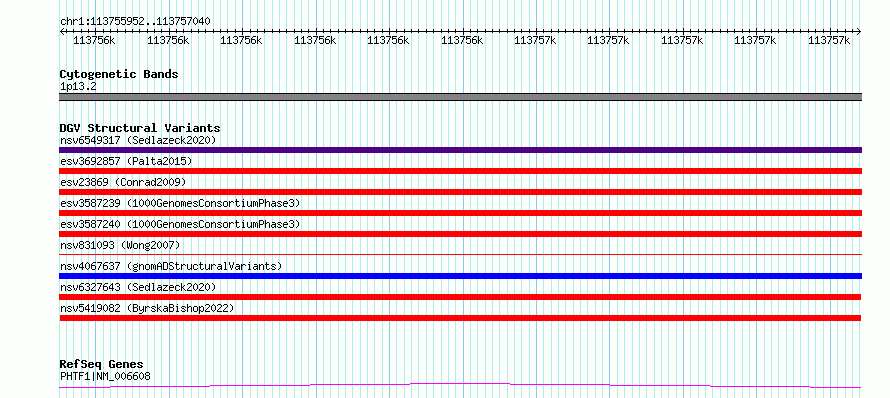Select the blue nsv4067637 variant bar
The width and height of the screenshot is (890, 398).
click(460, 276)
